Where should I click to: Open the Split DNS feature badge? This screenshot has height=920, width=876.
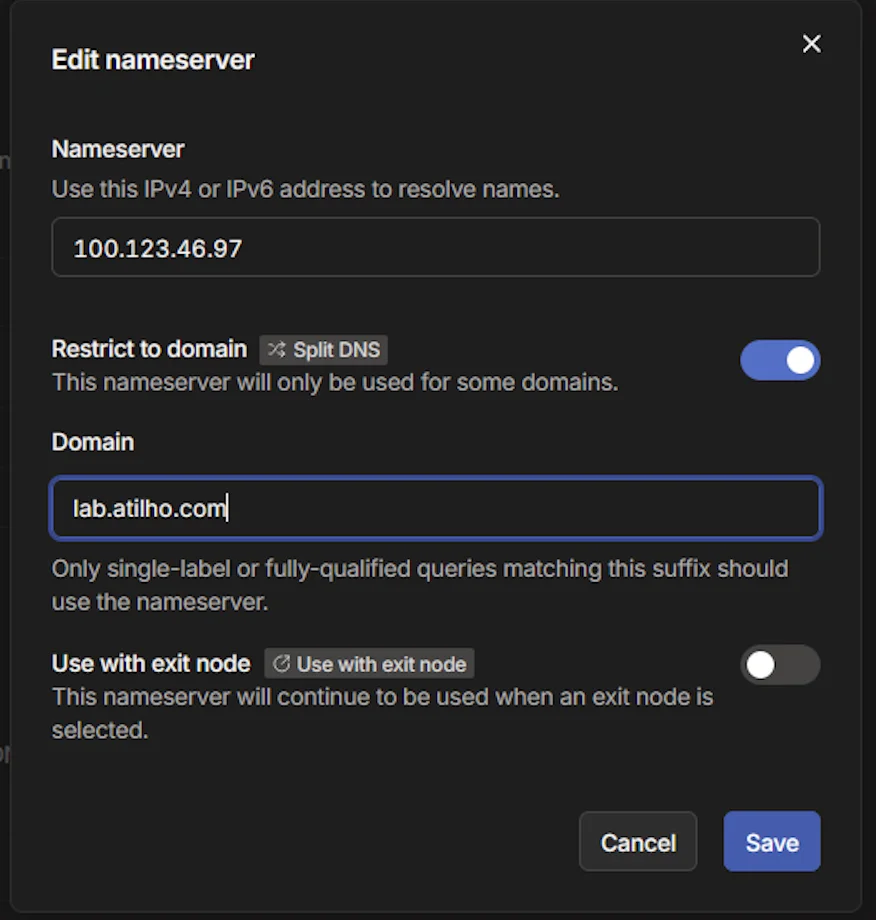(323, 350)
